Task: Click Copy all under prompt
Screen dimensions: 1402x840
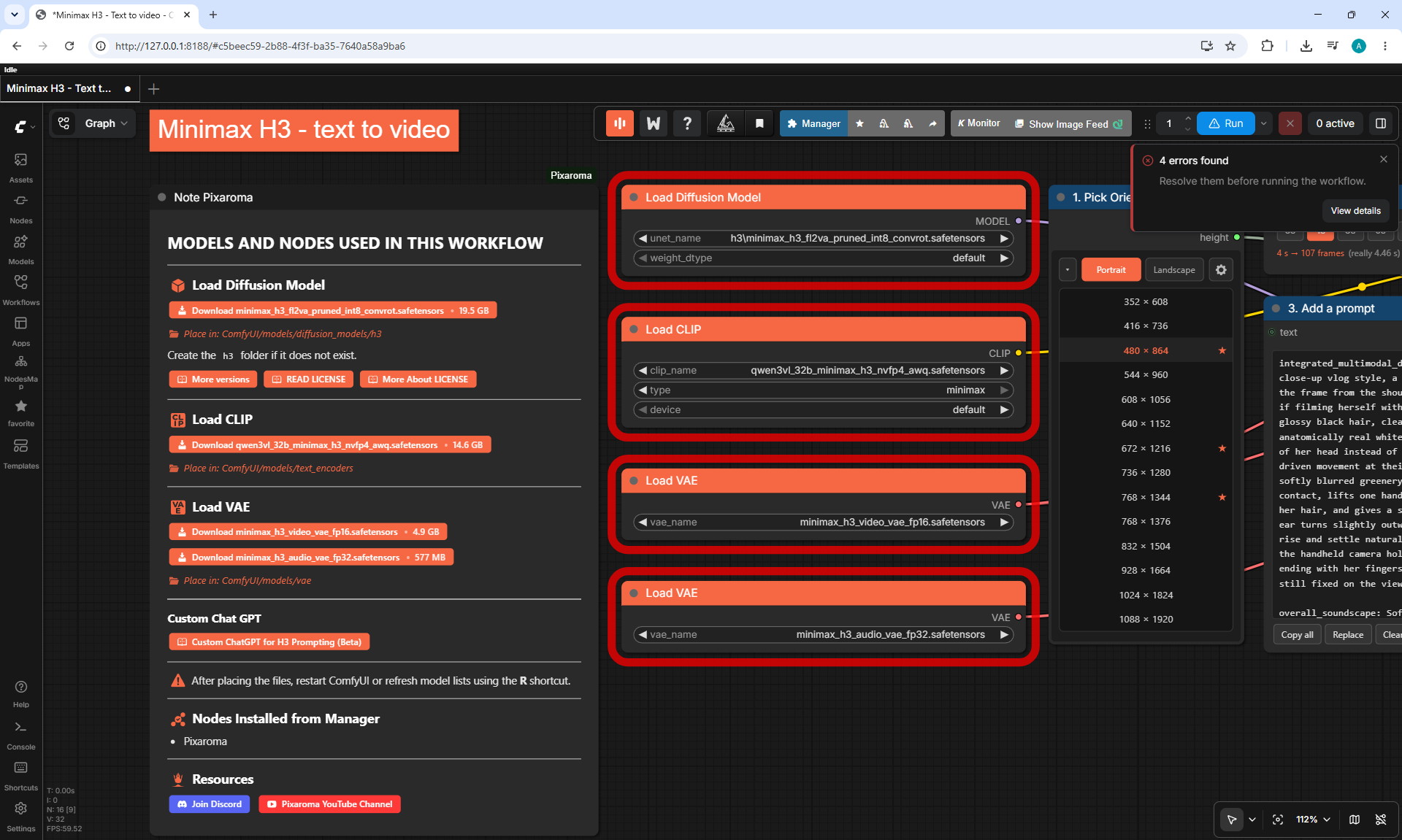Action: click(x=1297, y=635)
